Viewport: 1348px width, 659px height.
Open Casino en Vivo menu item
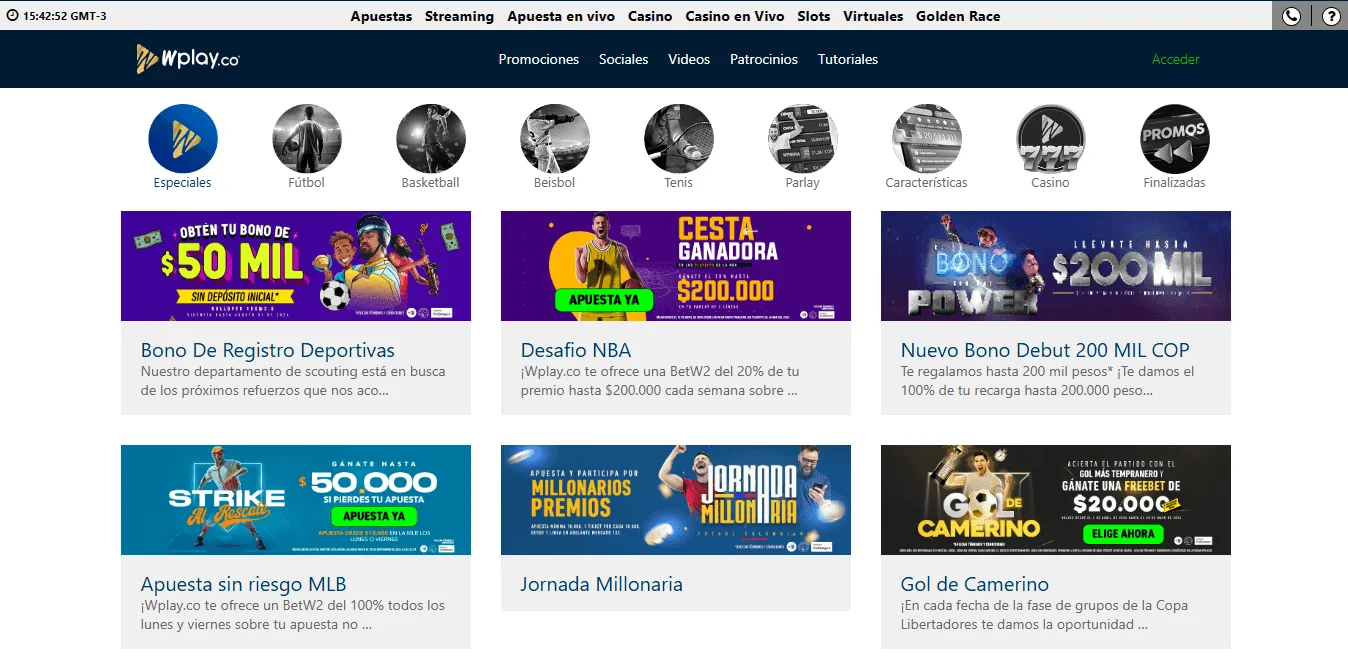tap(735, 16)
